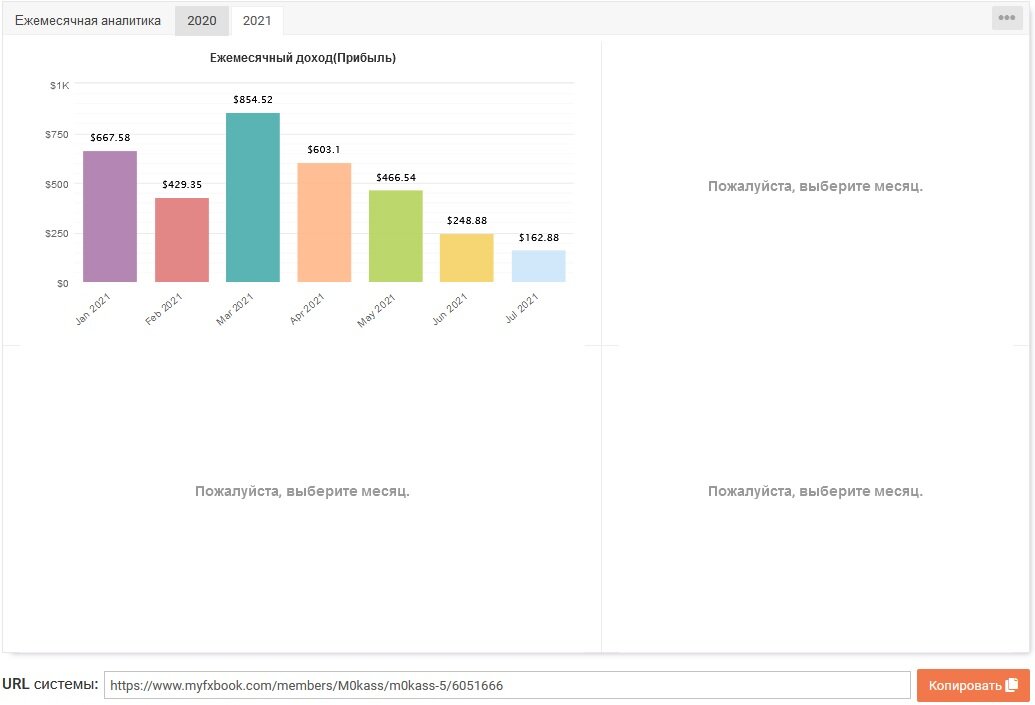Click the $0 axis label
This screenshot has height=705, width=1035.
(x=63, y=283)
